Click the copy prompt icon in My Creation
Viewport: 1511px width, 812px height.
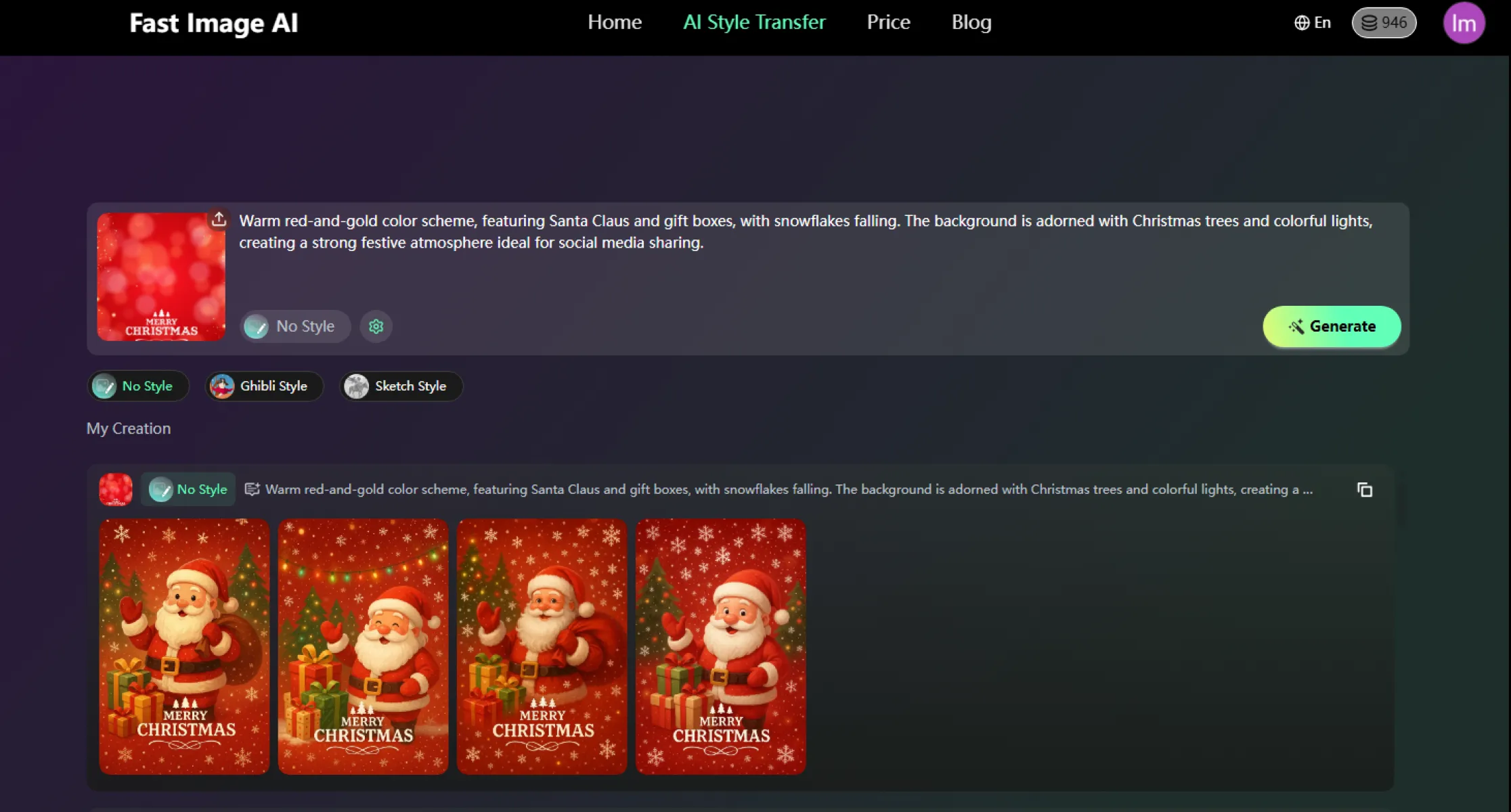click(1364, 489)
